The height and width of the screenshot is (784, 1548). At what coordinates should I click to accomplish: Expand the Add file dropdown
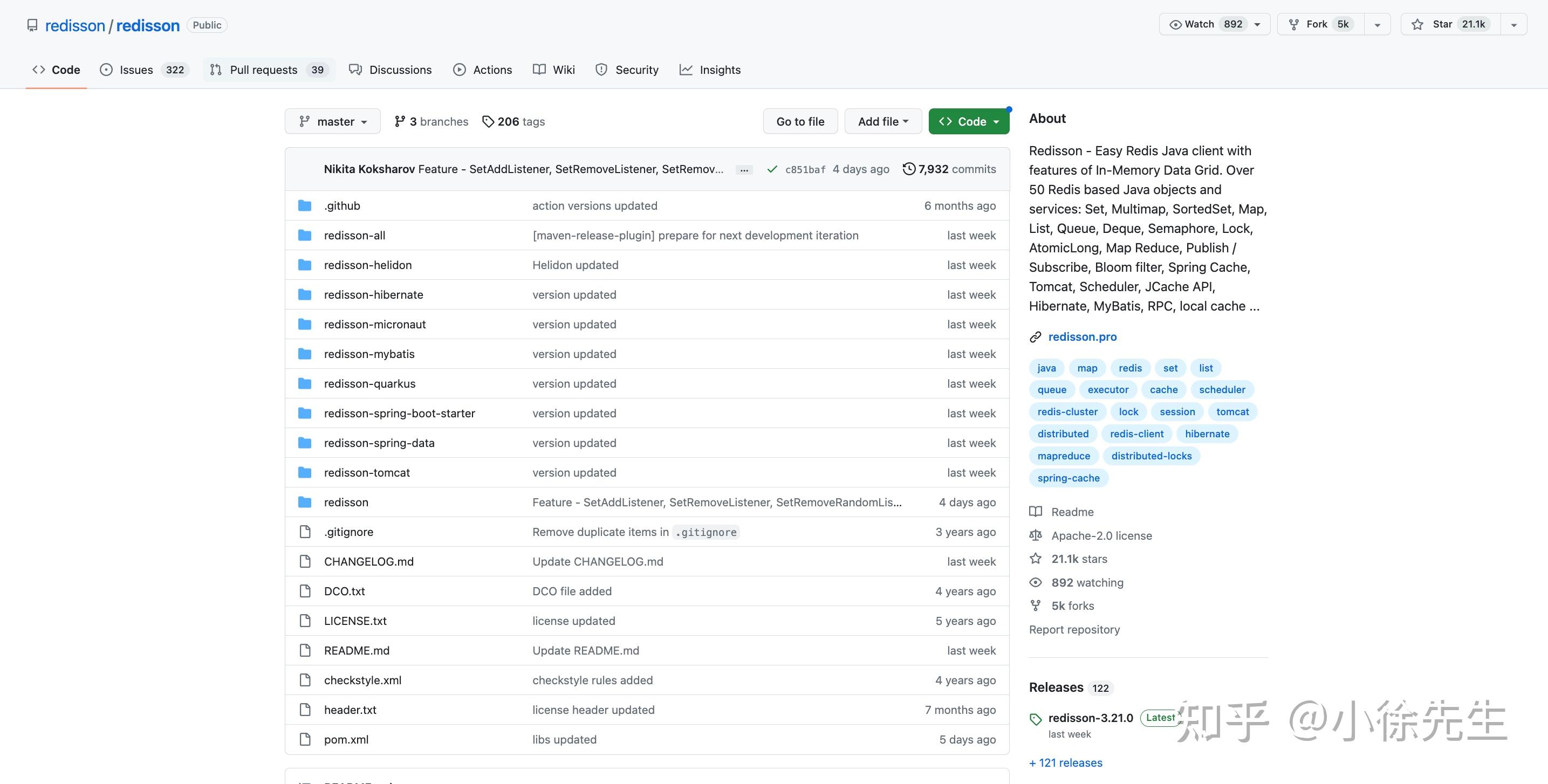click(x=882, y=121)
